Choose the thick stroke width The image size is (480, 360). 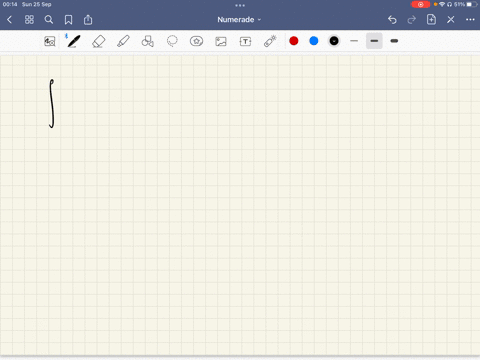pos(394,41)
